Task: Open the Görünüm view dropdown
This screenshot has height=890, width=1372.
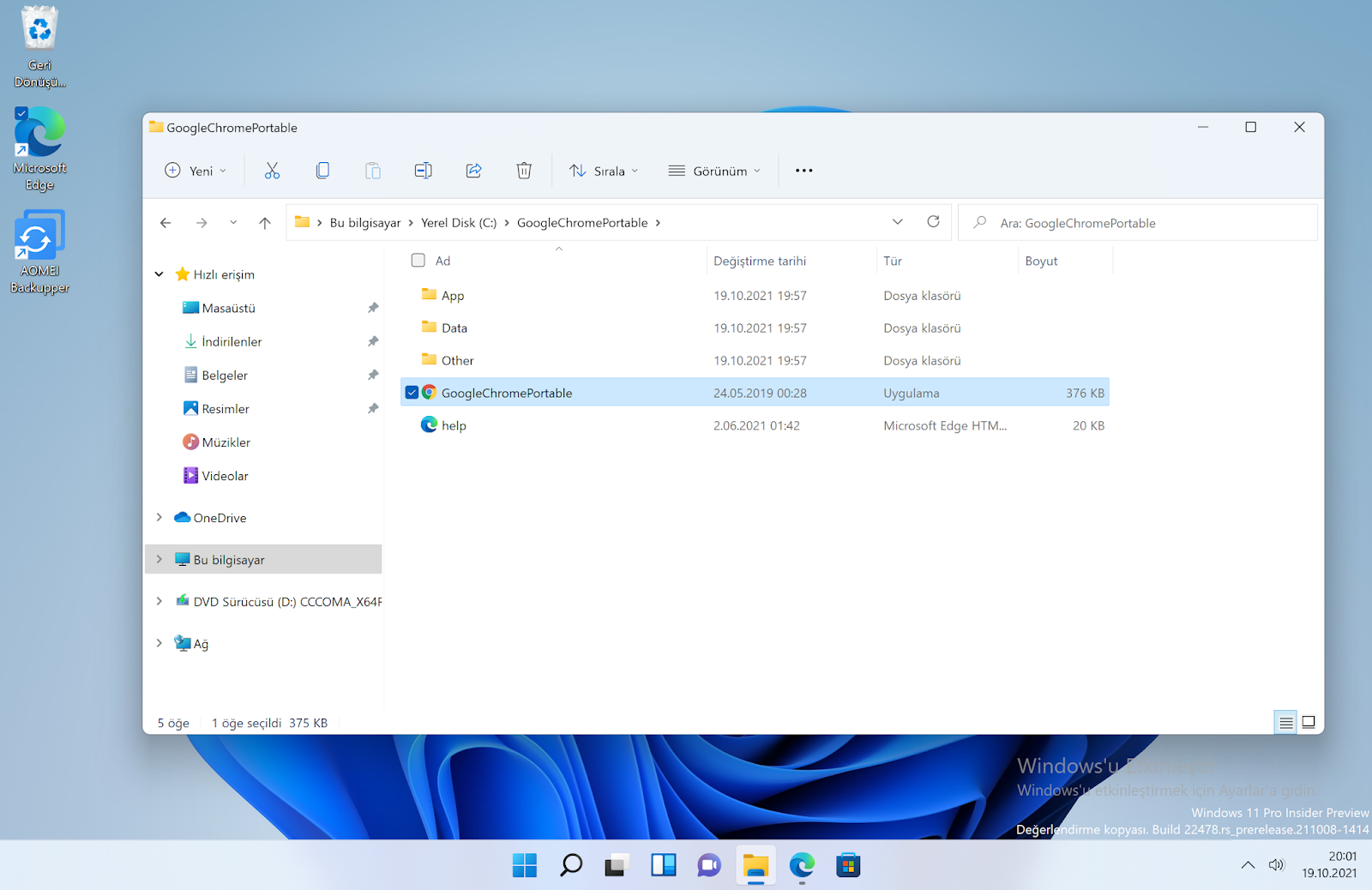Action: 714,171
